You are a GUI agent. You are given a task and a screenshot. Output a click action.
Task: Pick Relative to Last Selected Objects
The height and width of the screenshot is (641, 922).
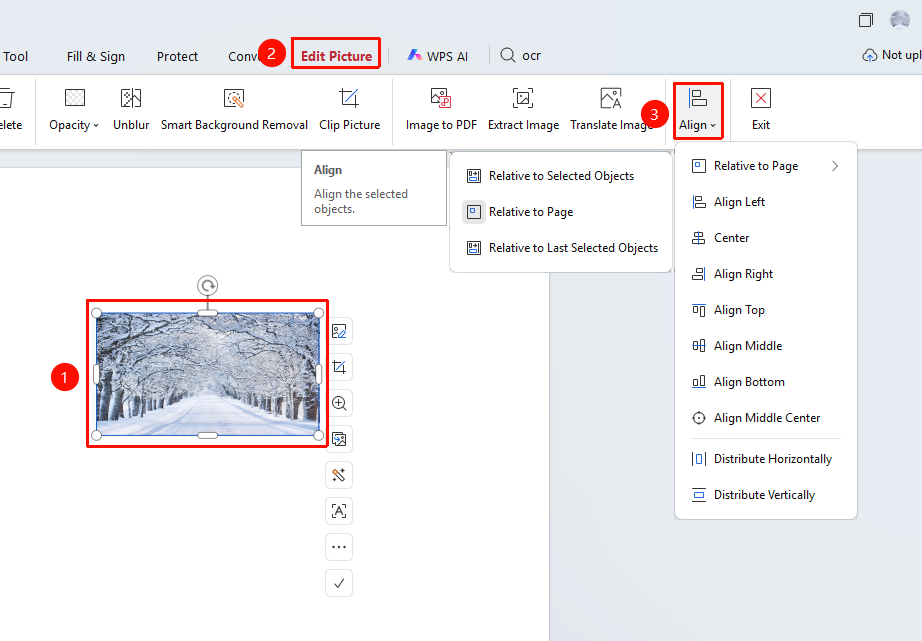click(x=561, y=248)
